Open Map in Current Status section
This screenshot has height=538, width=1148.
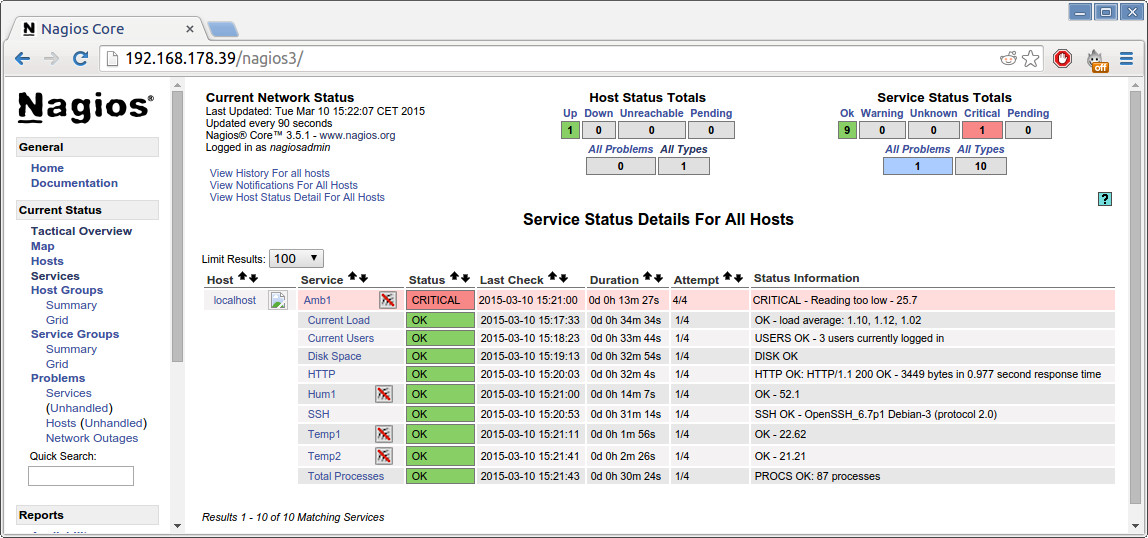click(x=42, y=246)
